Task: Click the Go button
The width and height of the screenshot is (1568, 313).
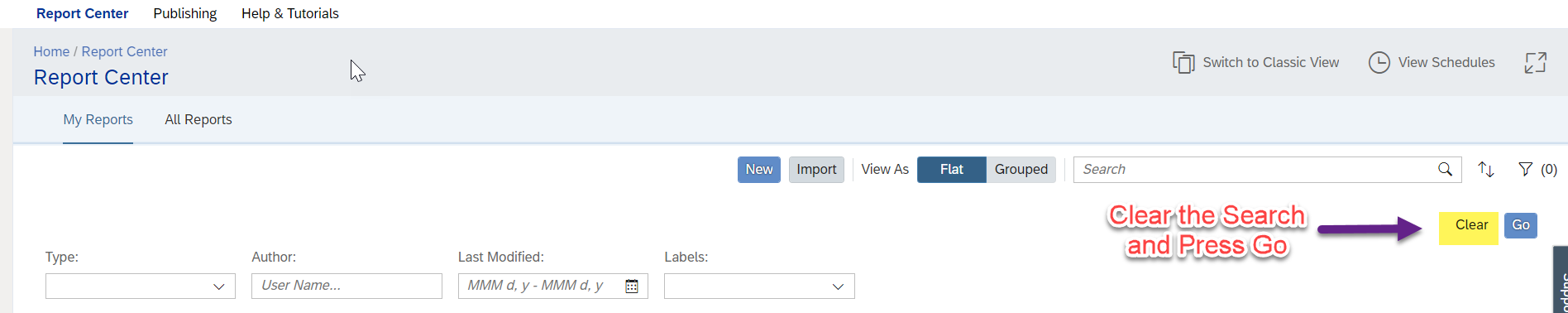Action: tap(1521, 225)
